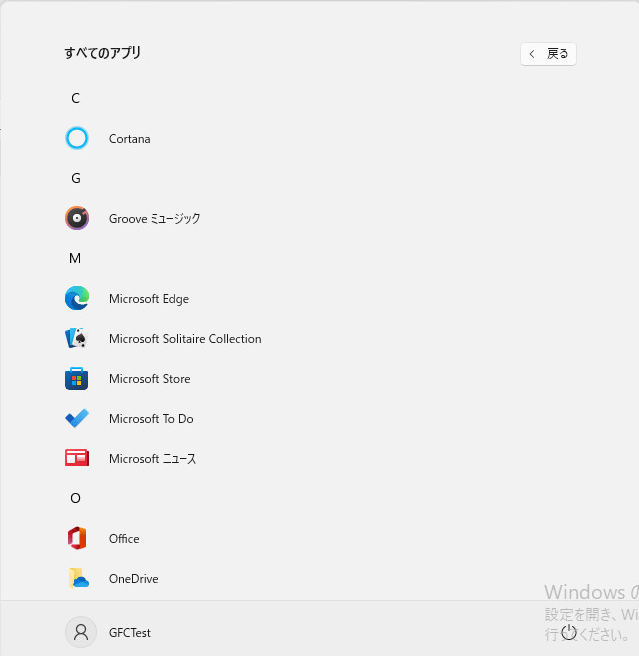Click the Microsoft Edge text entry

pyautogui.click(x=149, y=299)
